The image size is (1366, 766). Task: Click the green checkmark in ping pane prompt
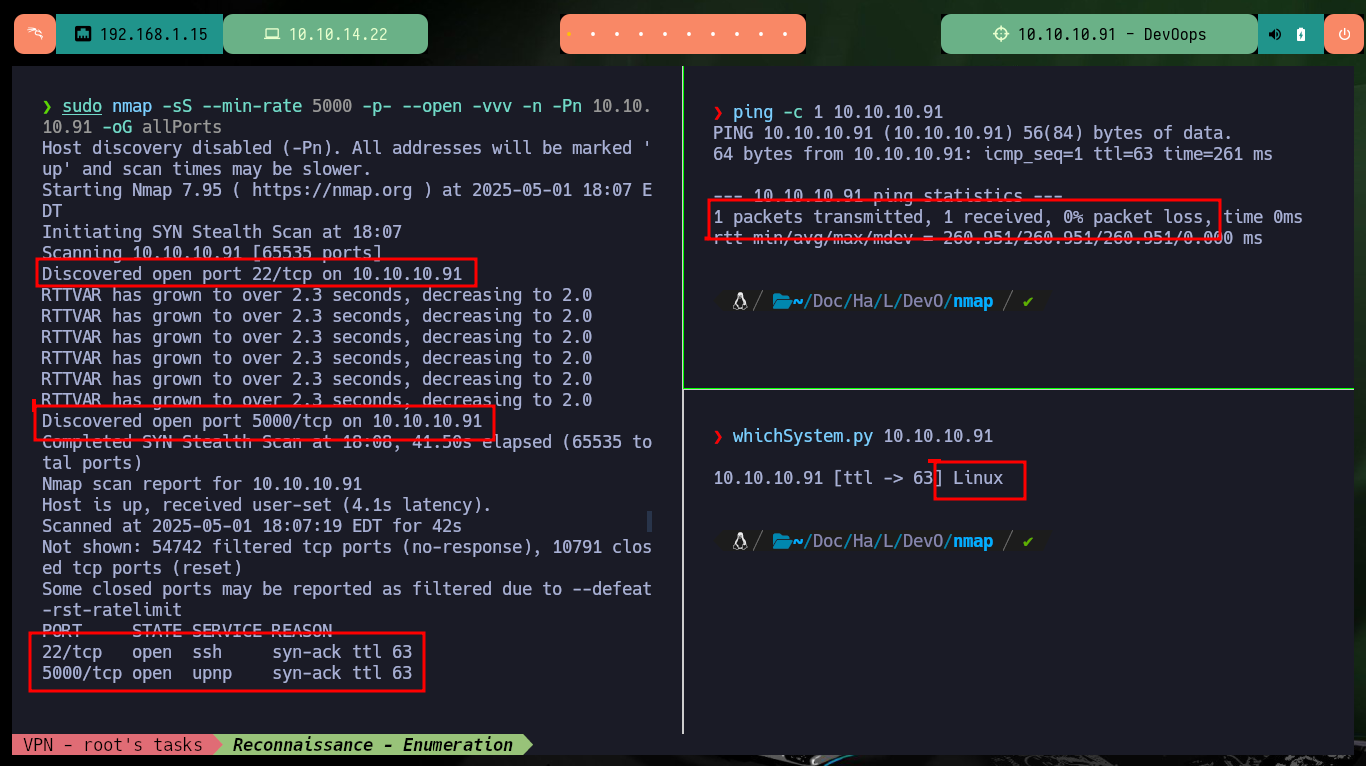1028,301
